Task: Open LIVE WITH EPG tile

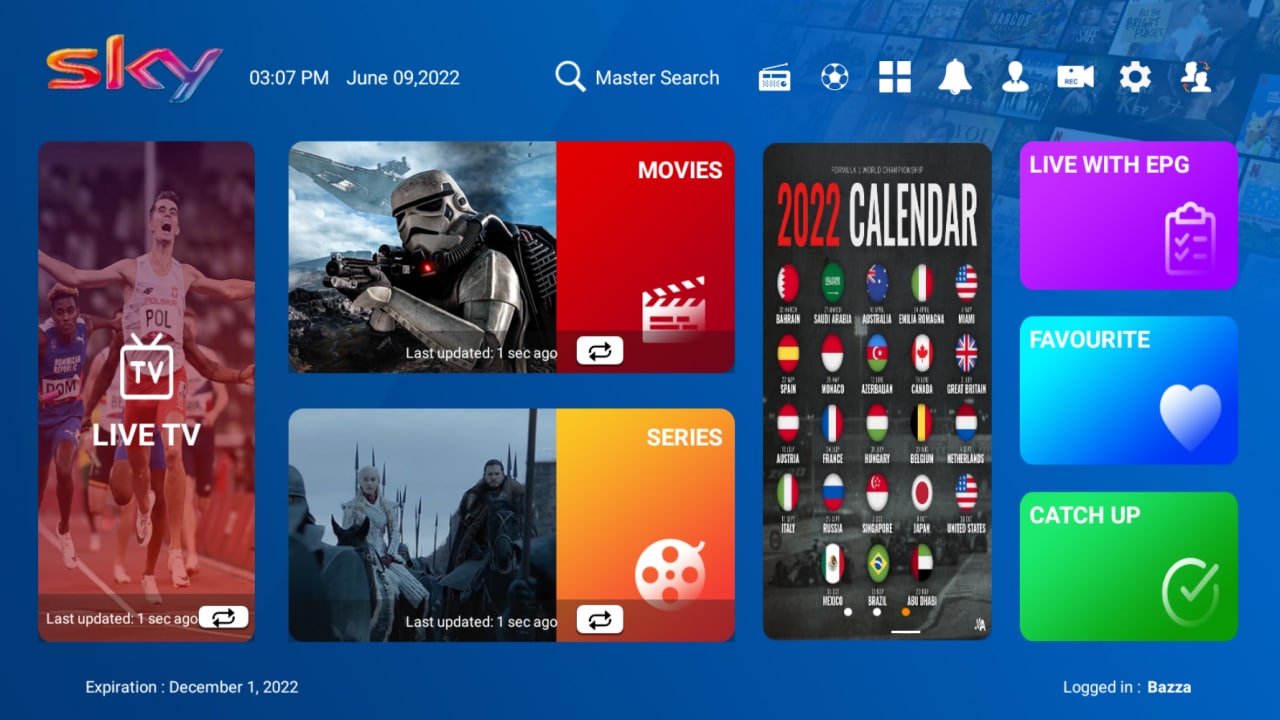Action: [x=1129, y=215]
